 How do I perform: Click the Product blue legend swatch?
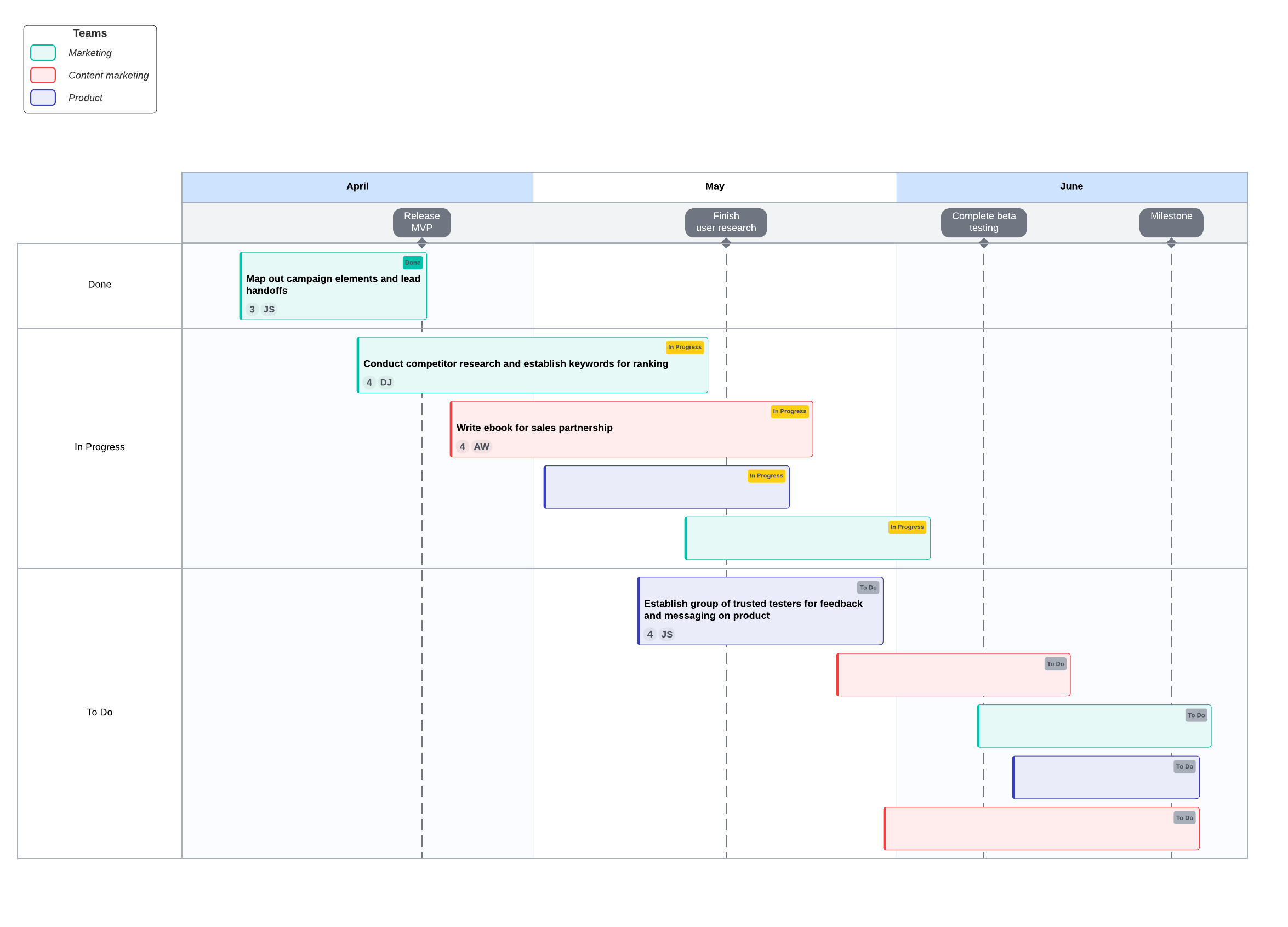coord(43,98)
